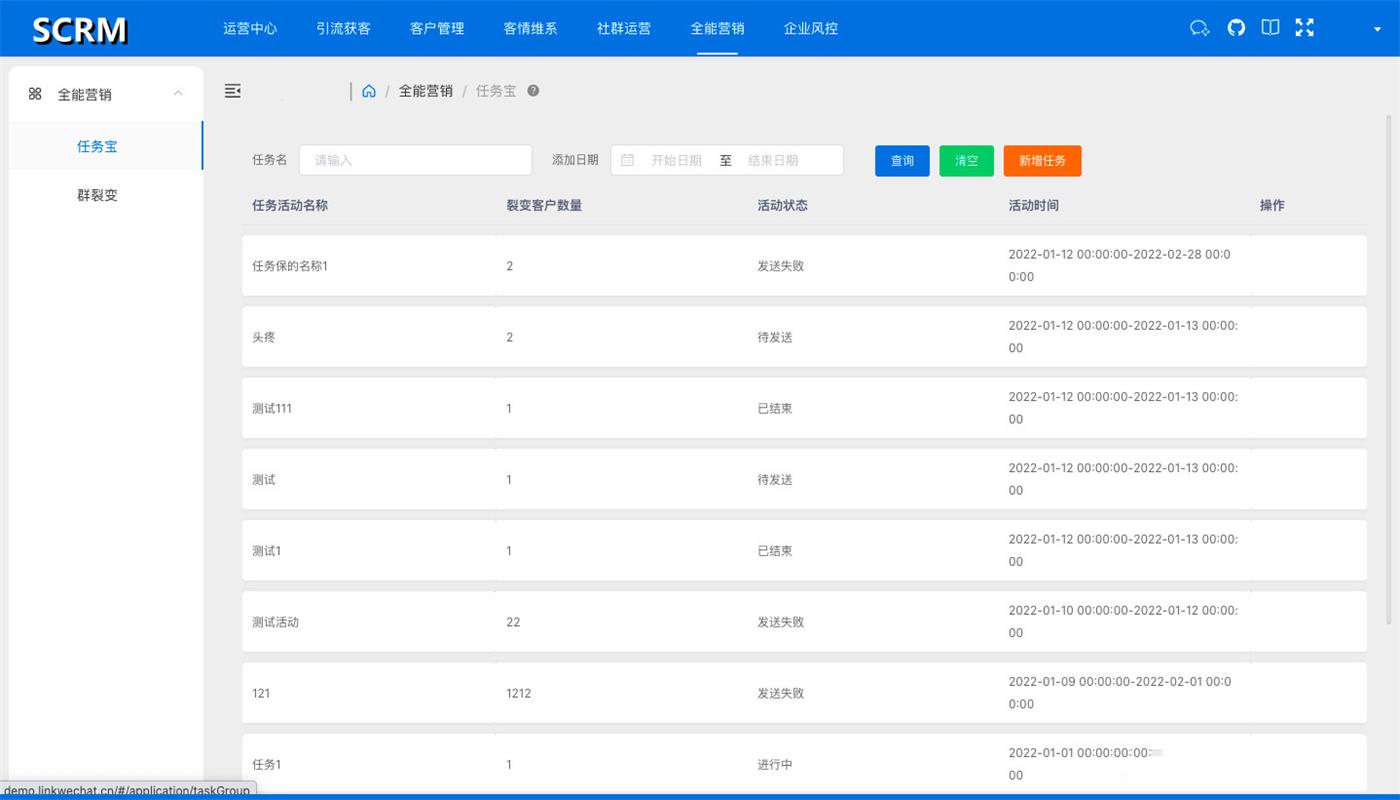Go to home via breadcrumb house icon

point(369,91)
